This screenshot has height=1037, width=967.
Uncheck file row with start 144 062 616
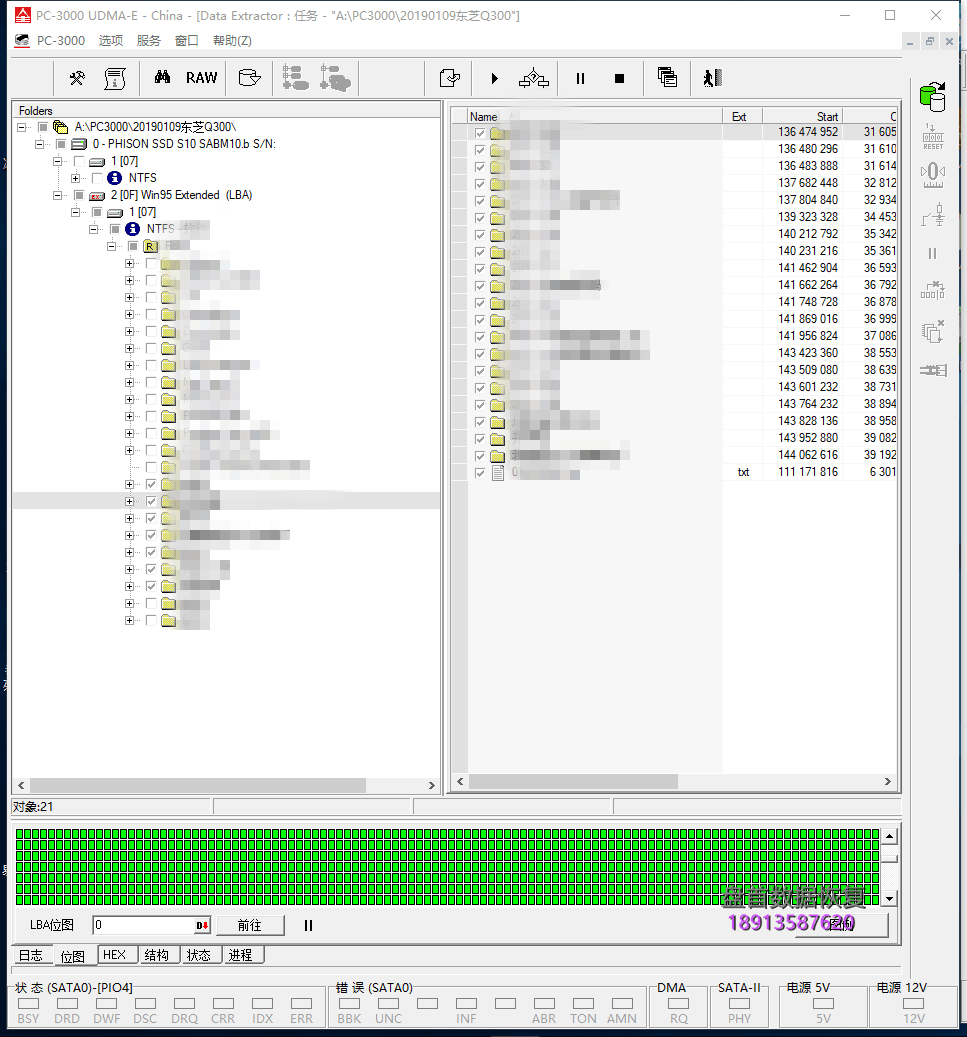pyautogui.click(x=480, y=456)
